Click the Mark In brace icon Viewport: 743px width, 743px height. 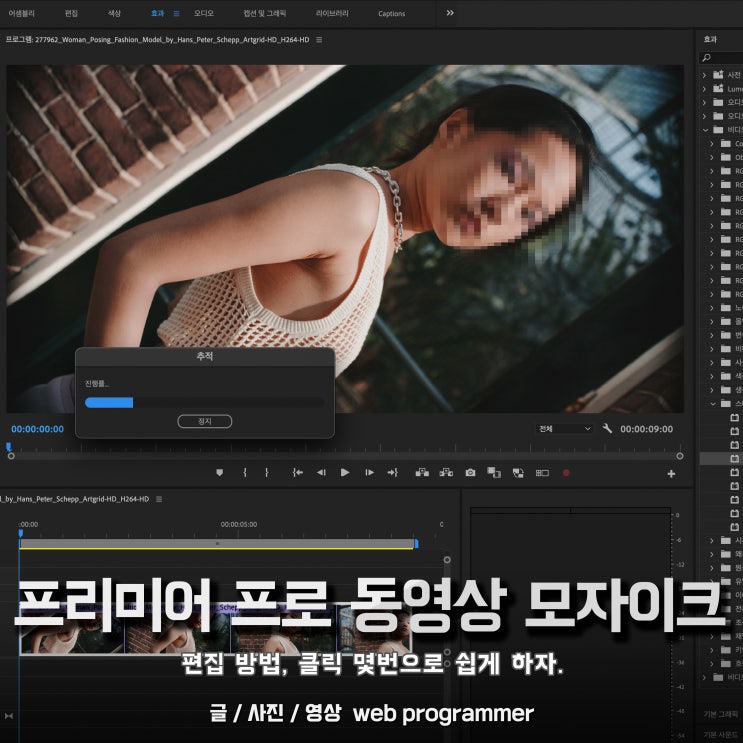[x=245, y=472]
